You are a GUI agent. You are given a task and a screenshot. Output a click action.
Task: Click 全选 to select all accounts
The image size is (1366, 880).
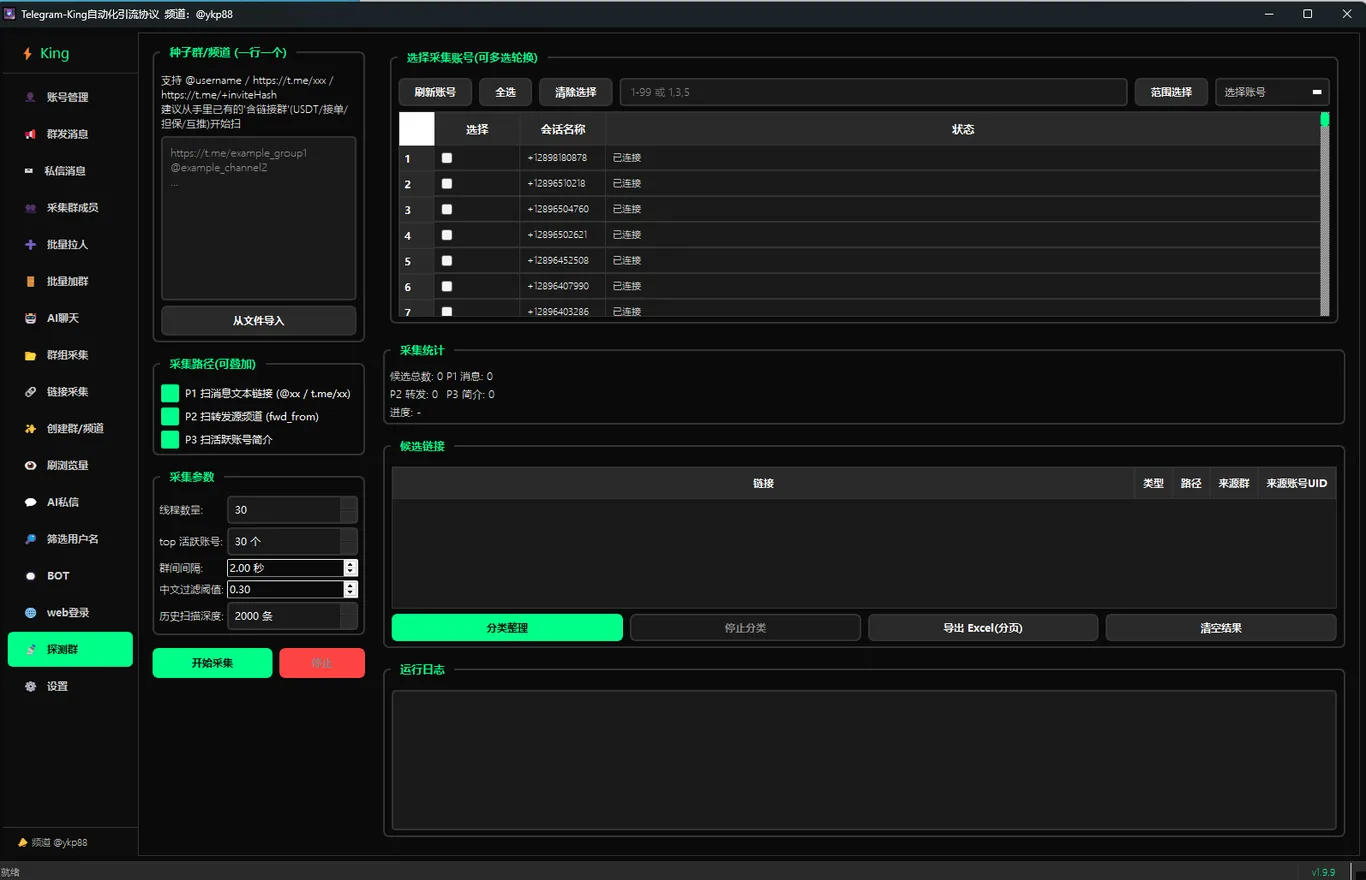[505, 92]
